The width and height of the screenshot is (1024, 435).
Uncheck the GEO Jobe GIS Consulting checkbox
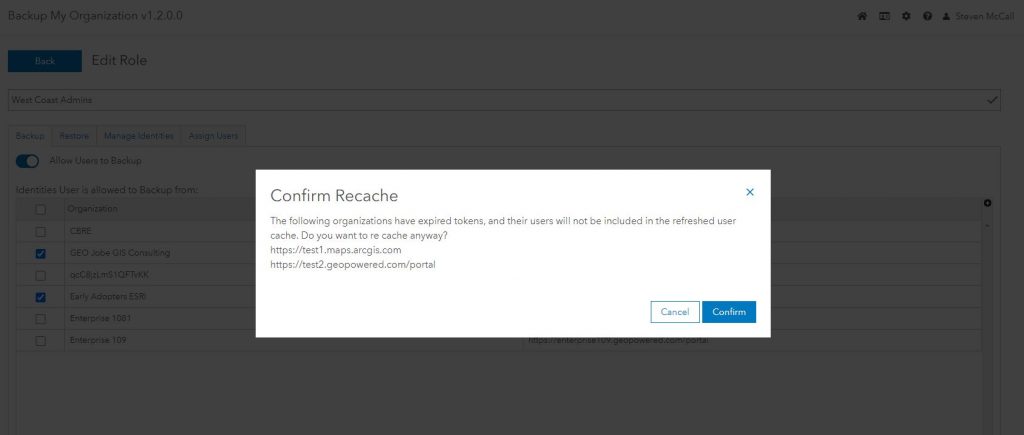(x=41, y=254)
